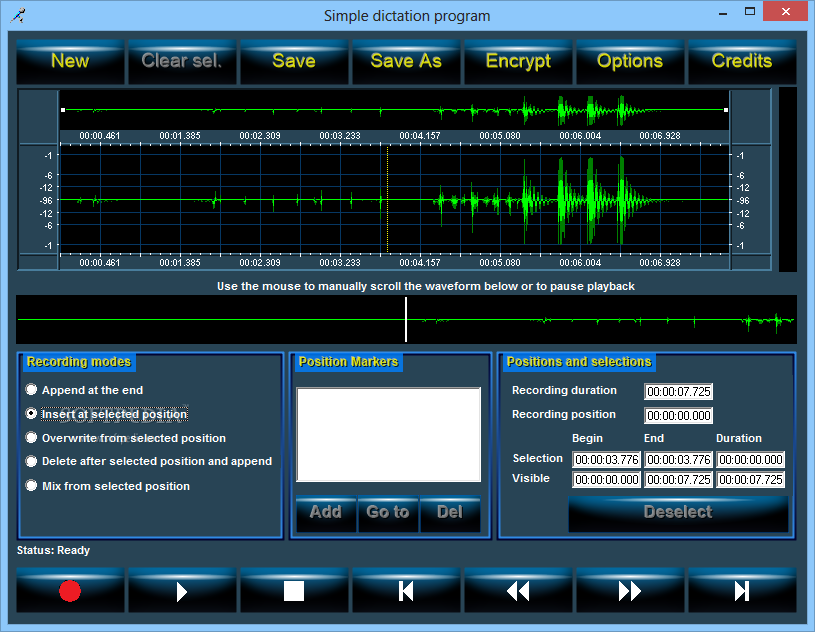Click the Selection Begin time field

click(607, 460)
